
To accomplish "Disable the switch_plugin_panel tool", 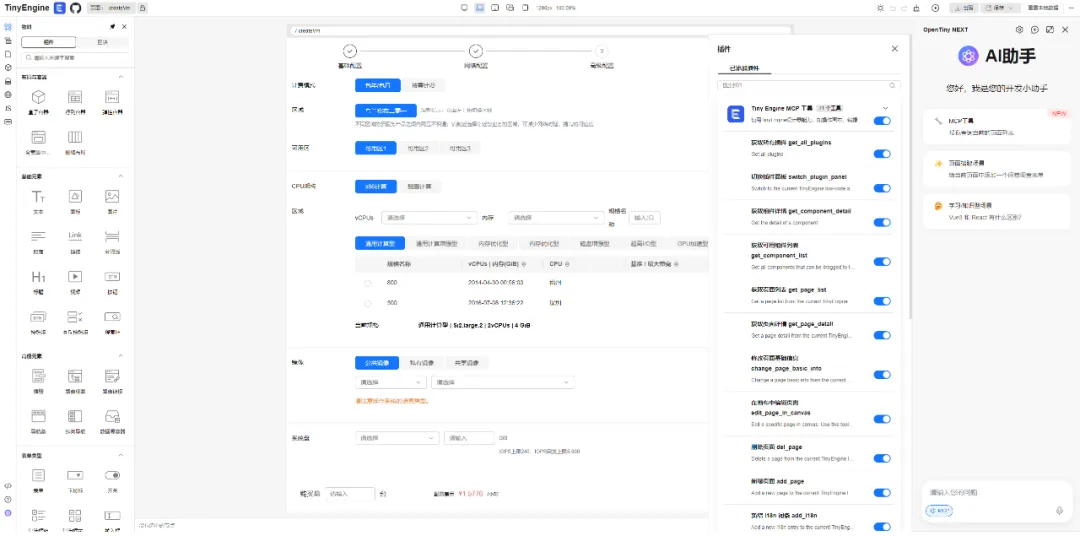I will [x=882, y=188].
